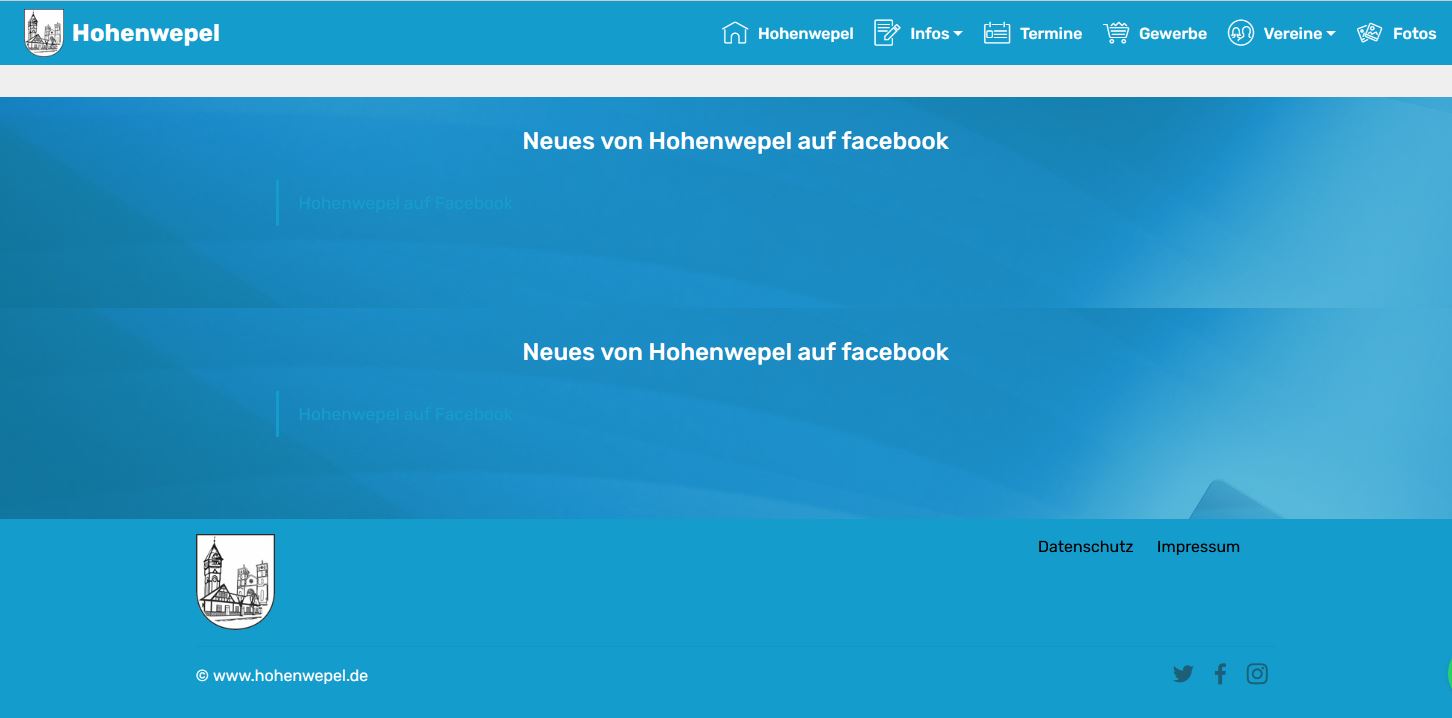The image size is (1452, 718).
Task: Click the people icon beside Vereine
Action: [x=1241, y=33]
